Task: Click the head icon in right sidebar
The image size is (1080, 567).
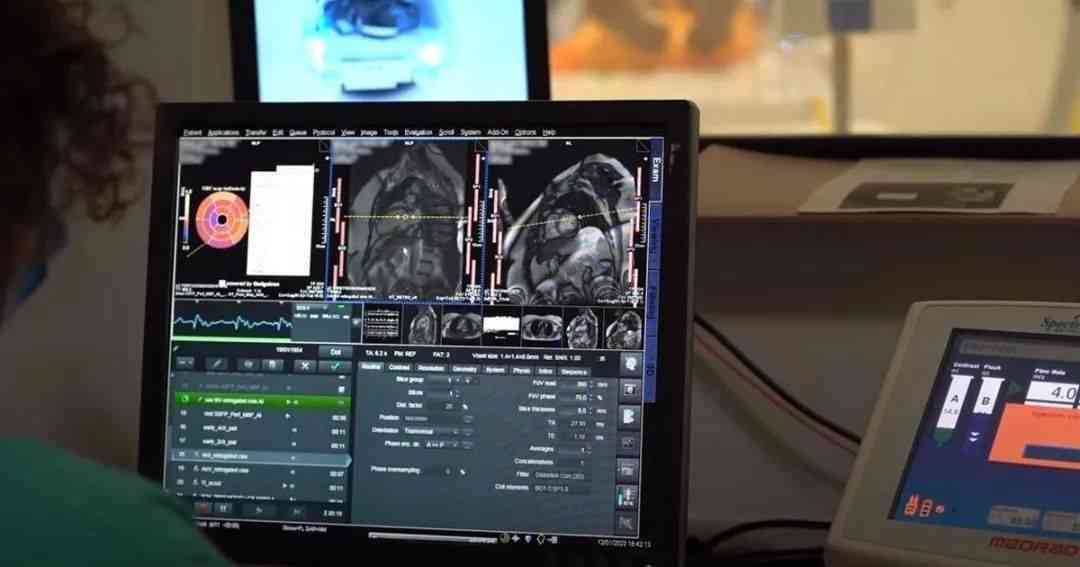Action: click(x=630, y=364)
